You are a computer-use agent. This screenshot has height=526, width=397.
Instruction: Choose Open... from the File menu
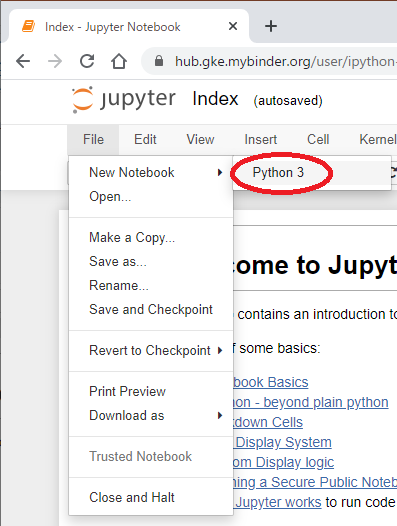pyautogui.click(x=151, y=197)
